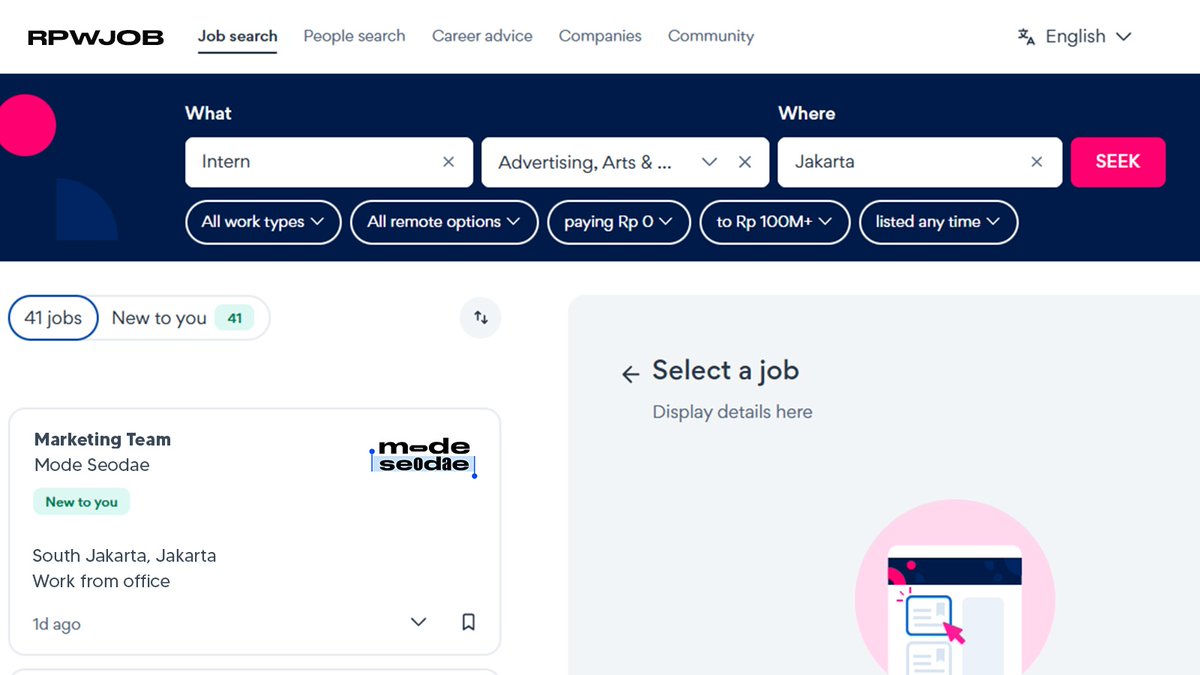Click the language translate icon
The height and width of the screenshot is (675, 1200).
1026,37
